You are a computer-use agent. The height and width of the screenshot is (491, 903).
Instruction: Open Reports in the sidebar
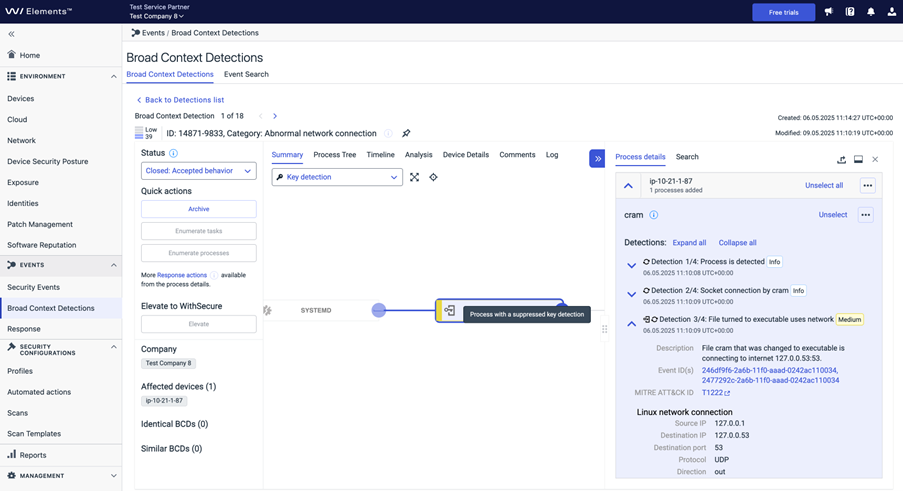[32, 455]
